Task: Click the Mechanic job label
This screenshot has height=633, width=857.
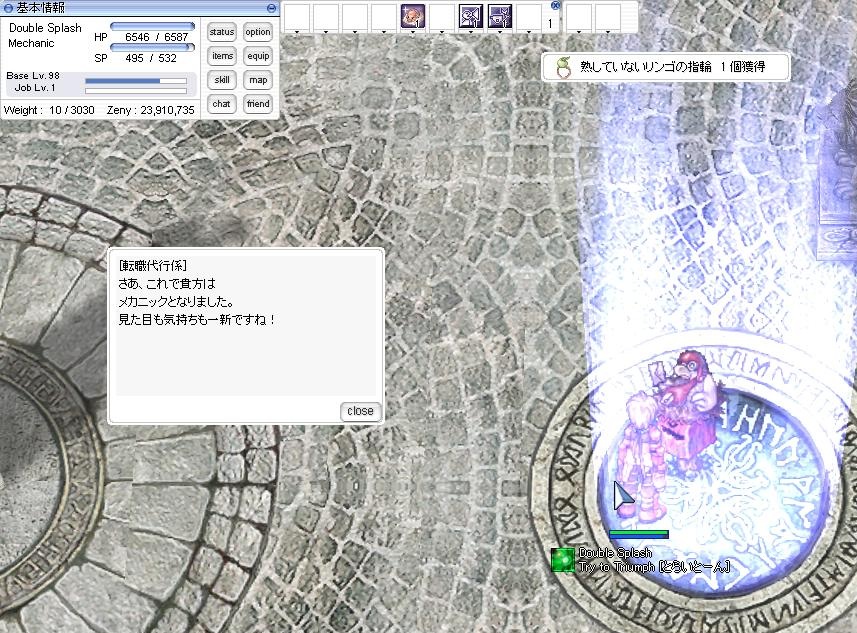Action: pos(31,43)
